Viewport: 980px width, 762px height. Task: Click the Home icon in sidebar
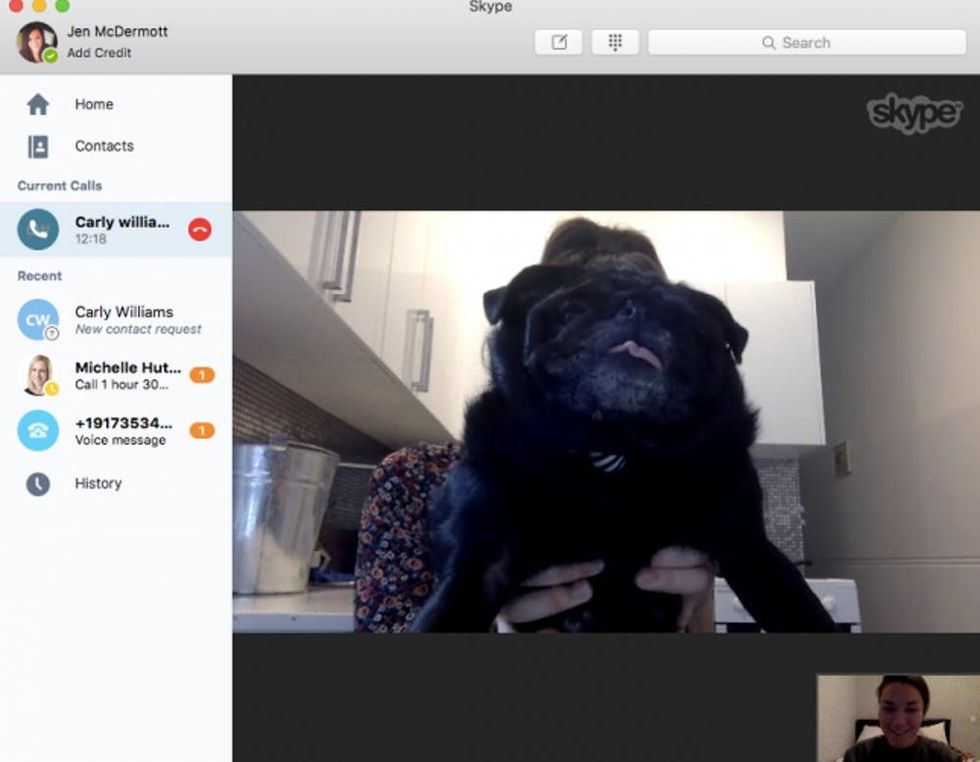click(38, 105)
